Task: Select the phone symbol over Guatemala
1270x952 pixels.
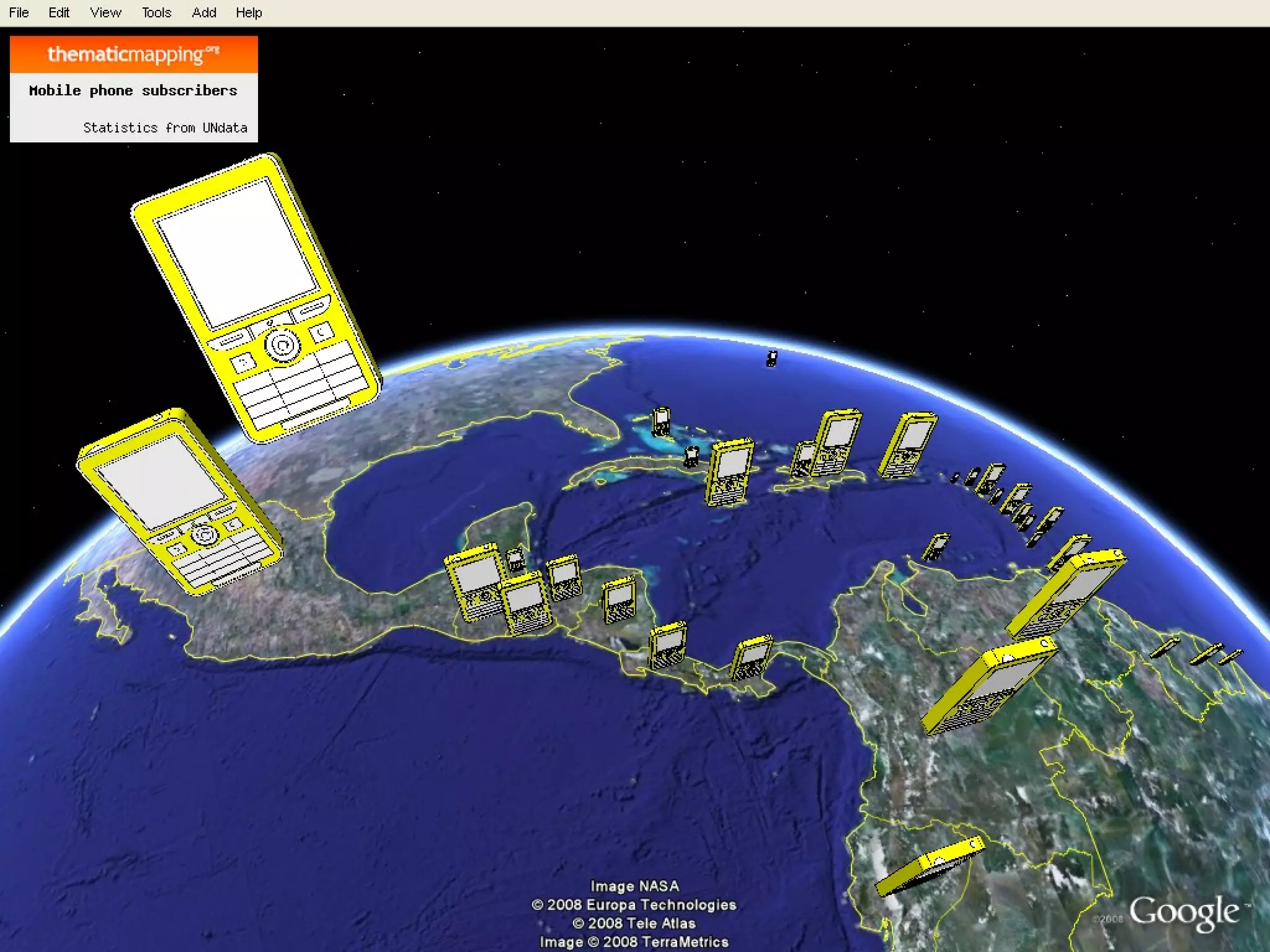Action: click(474, 583)
